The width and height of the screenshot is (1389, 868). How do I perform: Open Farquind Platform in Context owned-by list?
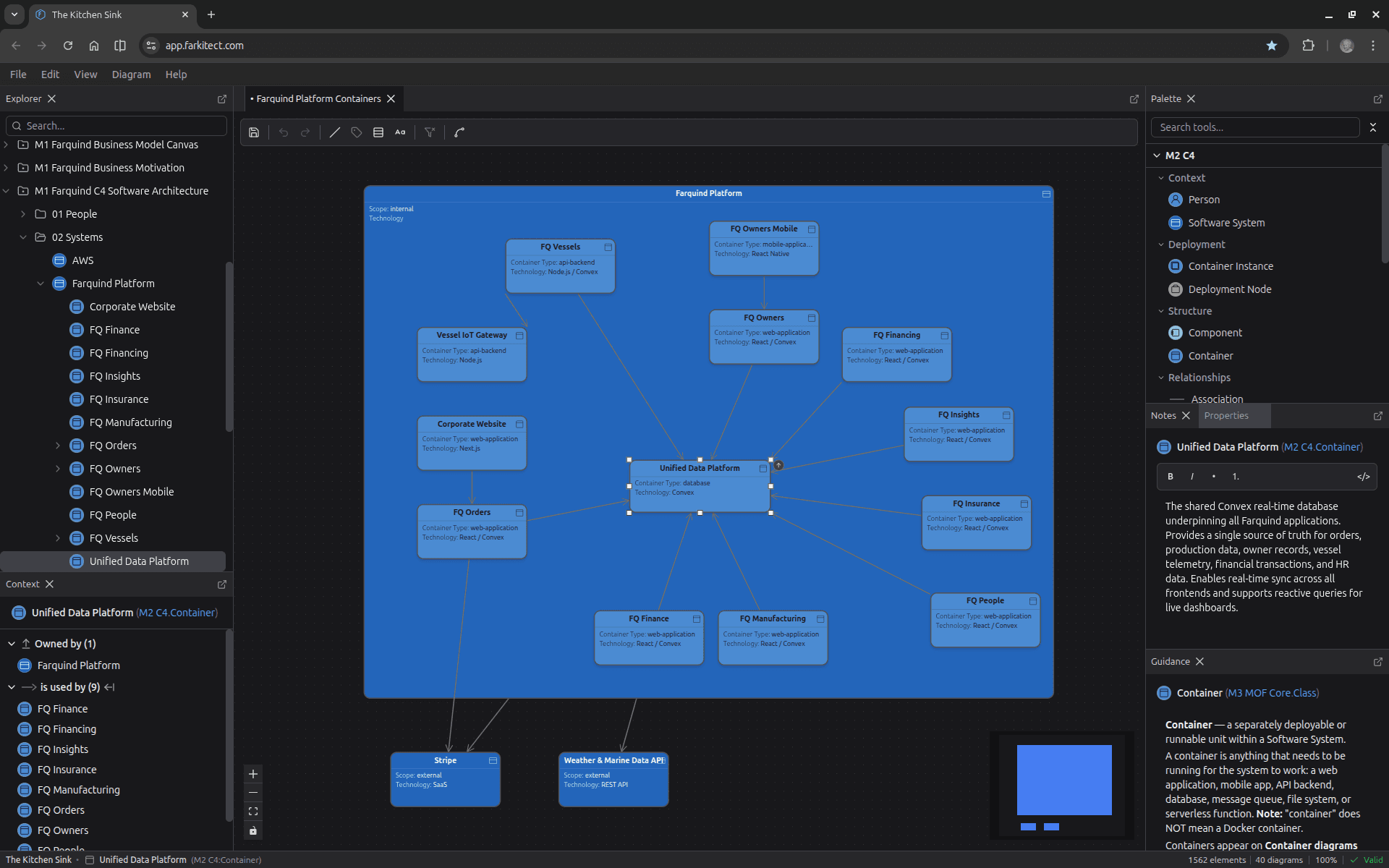(x=78, y=666)
